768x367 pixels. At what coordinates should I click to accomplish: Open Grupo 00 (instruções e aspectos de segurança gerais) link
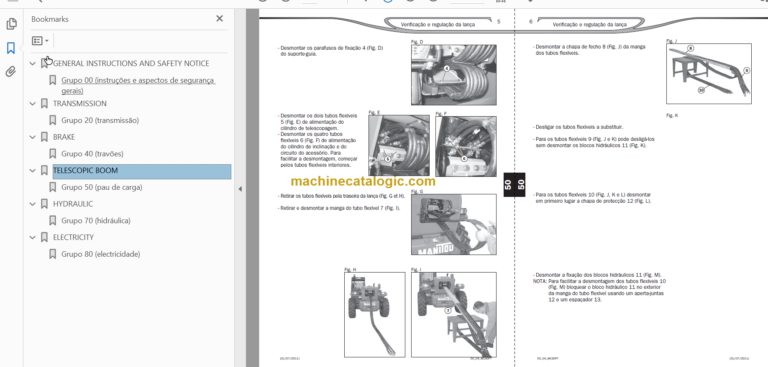tap(138, 85)
